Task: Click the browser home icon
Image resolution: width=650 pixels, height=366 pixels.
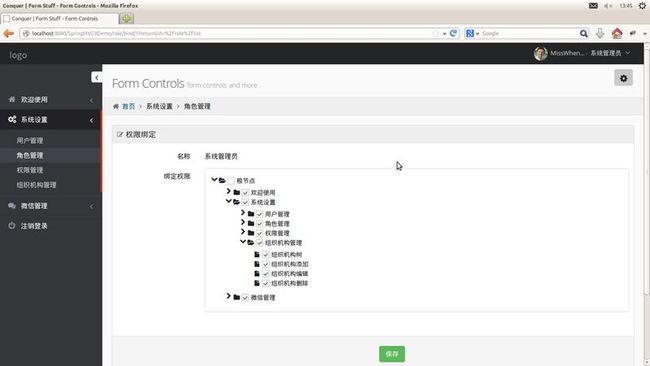Action: [x=617, y=33]
